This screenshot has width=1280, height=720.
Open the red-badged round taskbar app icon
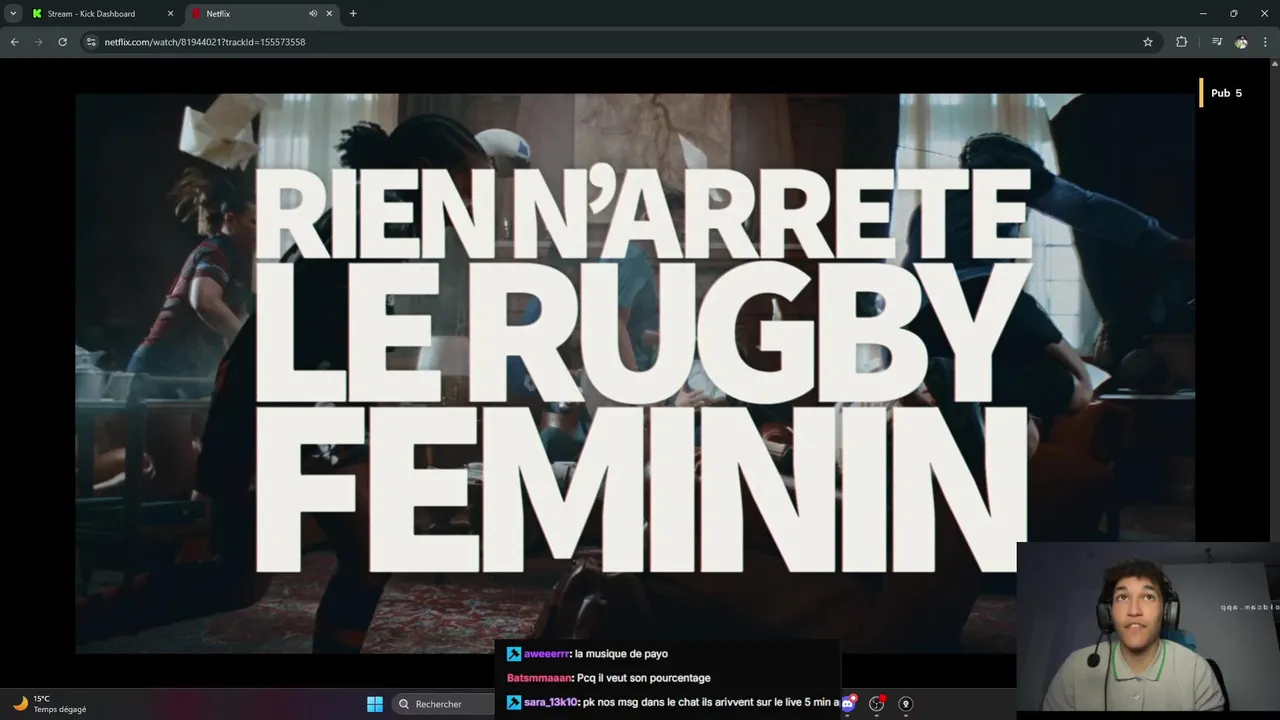click(x=877, y=704)
